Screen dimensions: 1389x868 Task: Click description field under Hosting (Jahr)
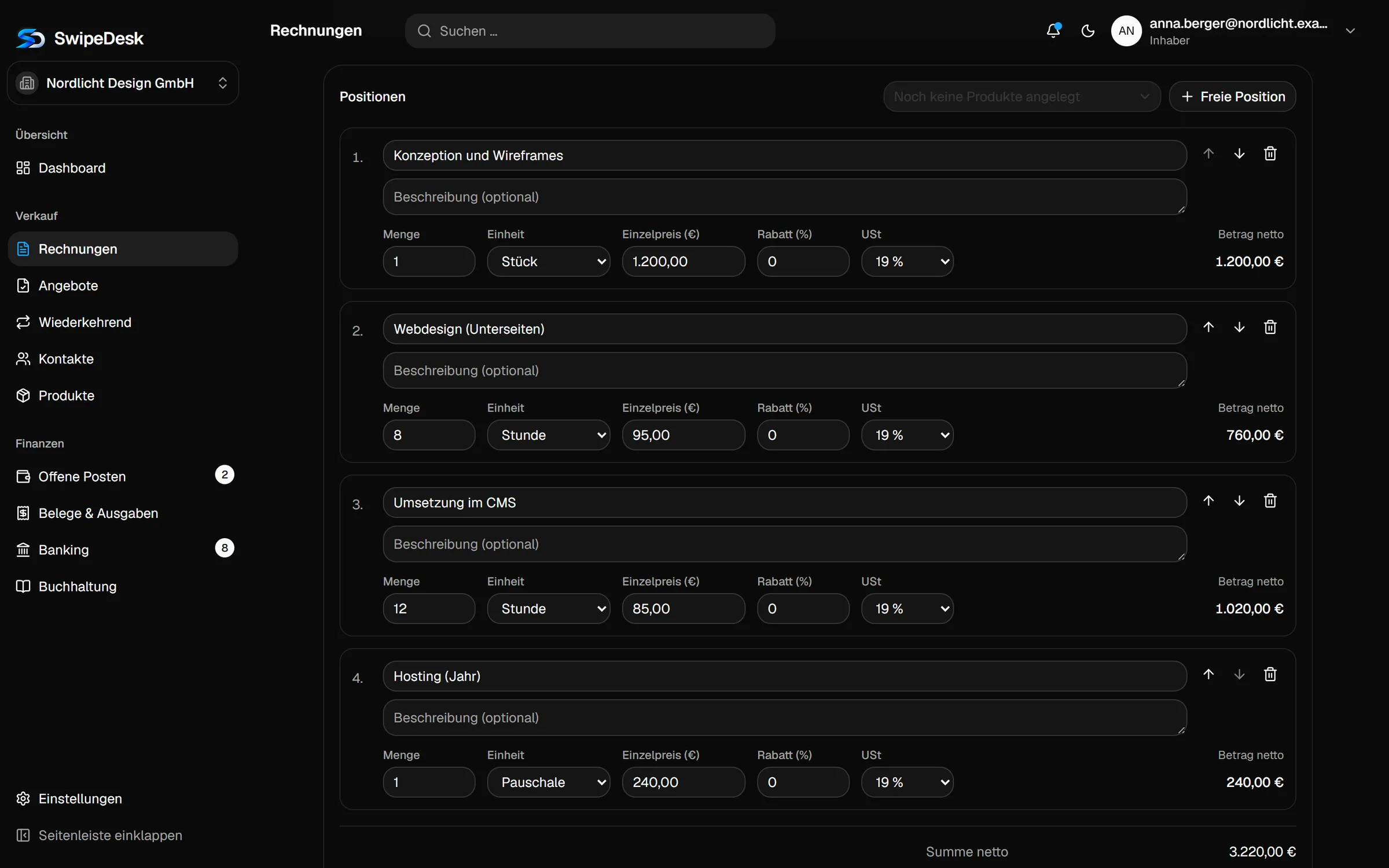(784, 718)
